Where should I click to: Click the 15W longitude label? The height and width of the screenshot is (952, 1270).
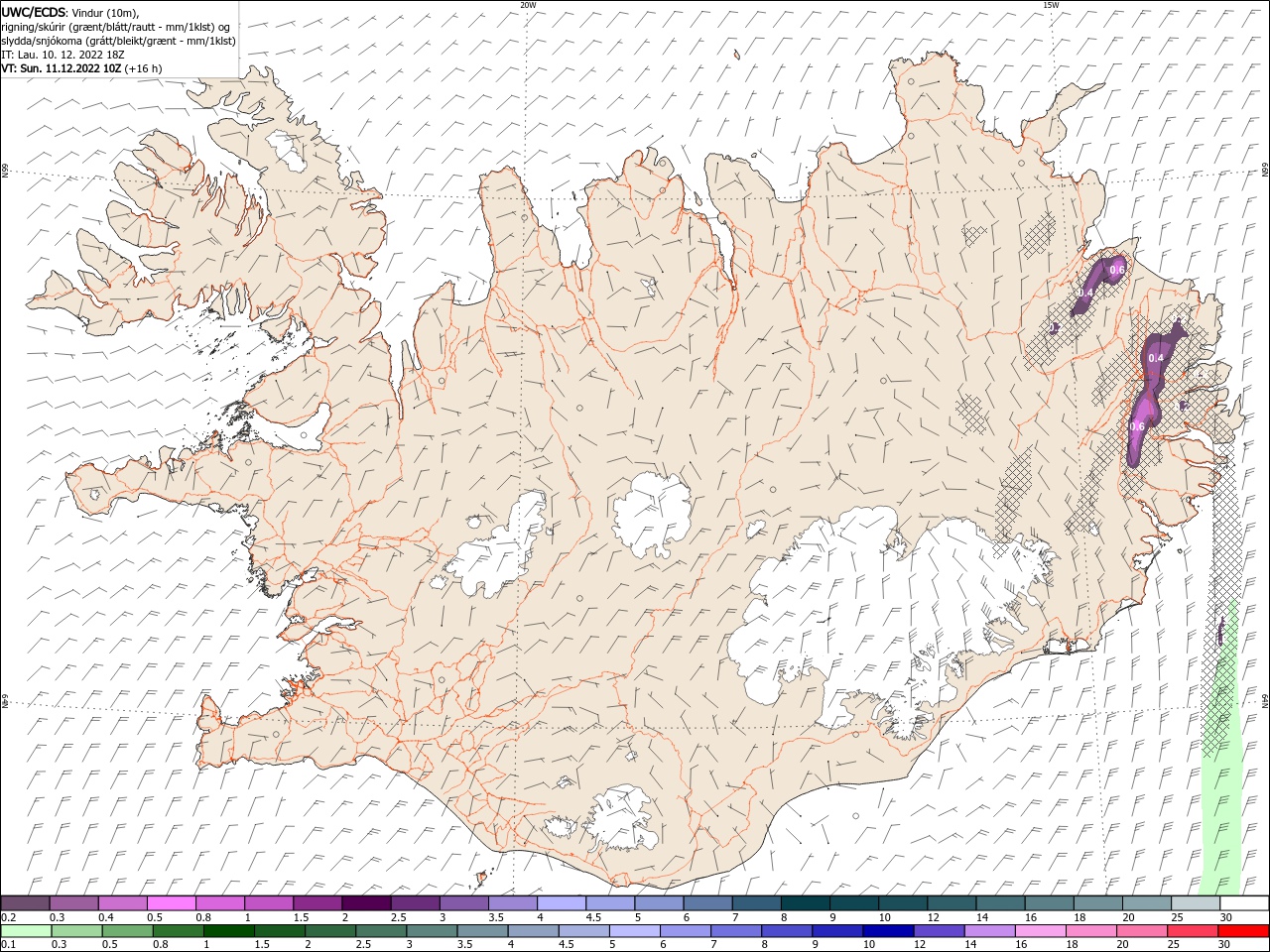coord(1050,5)
